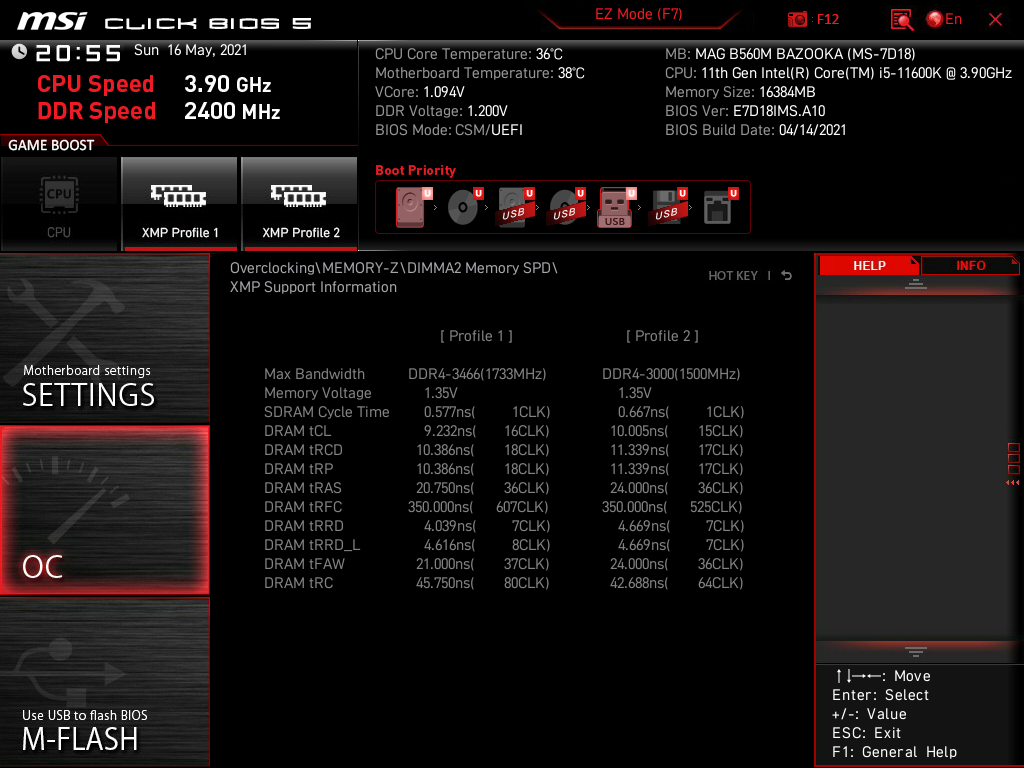The height and width of the screenshot is (768, 1024).
Task: Click the 607CLK) tRFC Profile 1 value
Action: 521,506
